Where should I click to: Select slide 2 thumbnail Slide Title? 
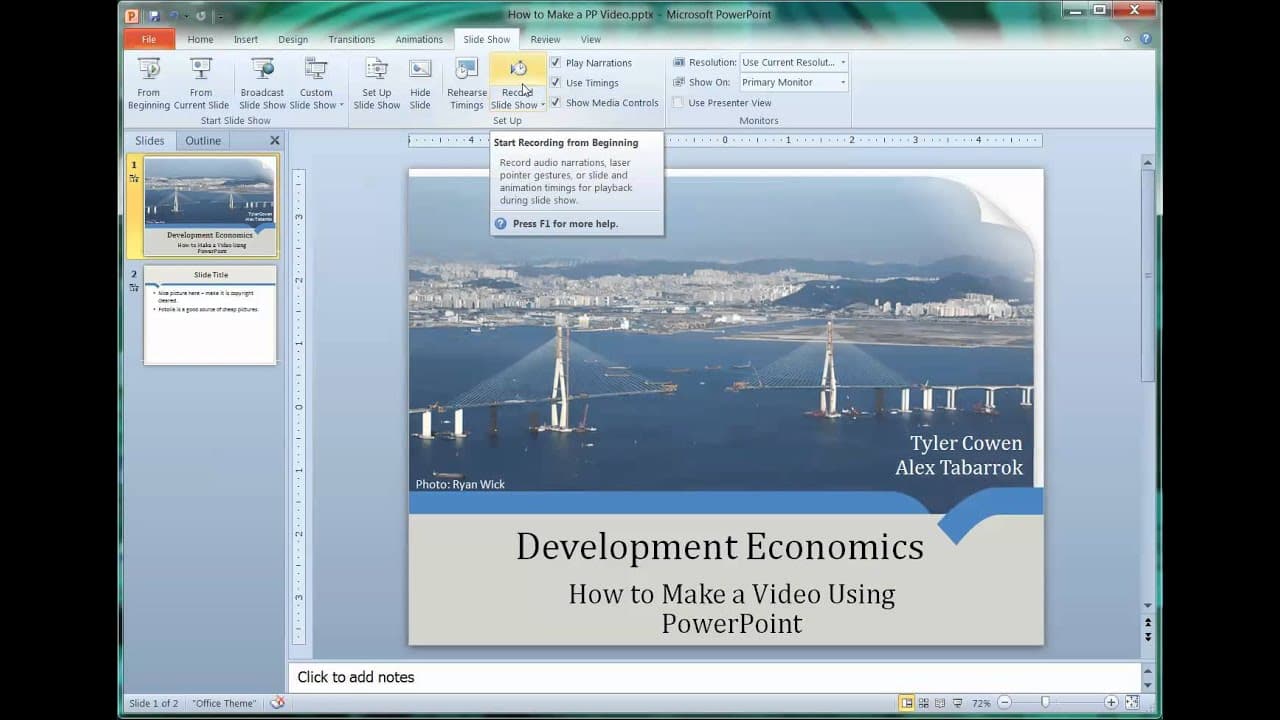click(210, 315)
